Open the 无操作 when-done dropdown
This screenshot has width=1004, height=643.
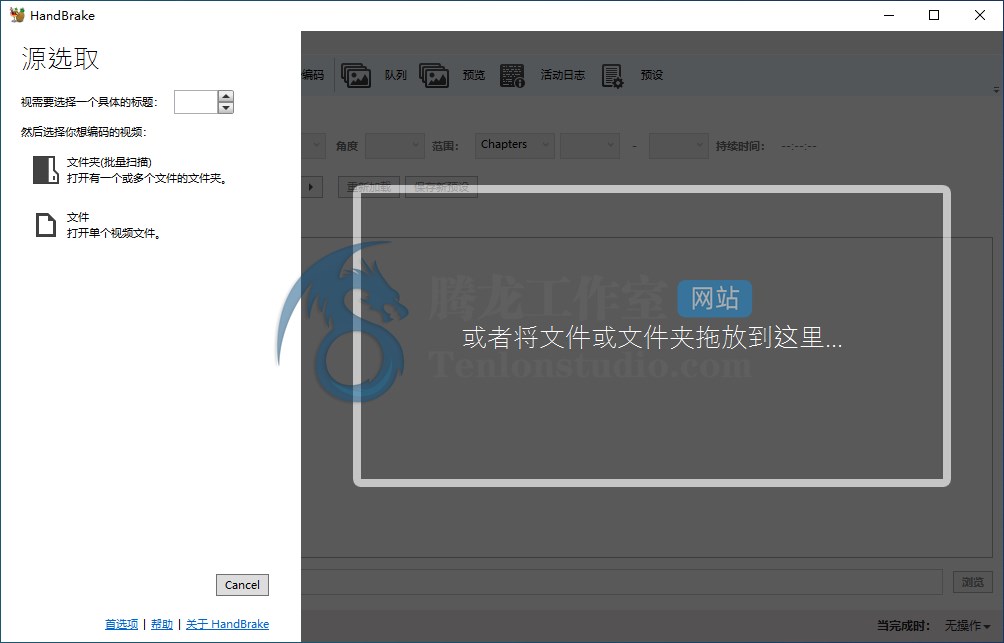tap(968, 625)
